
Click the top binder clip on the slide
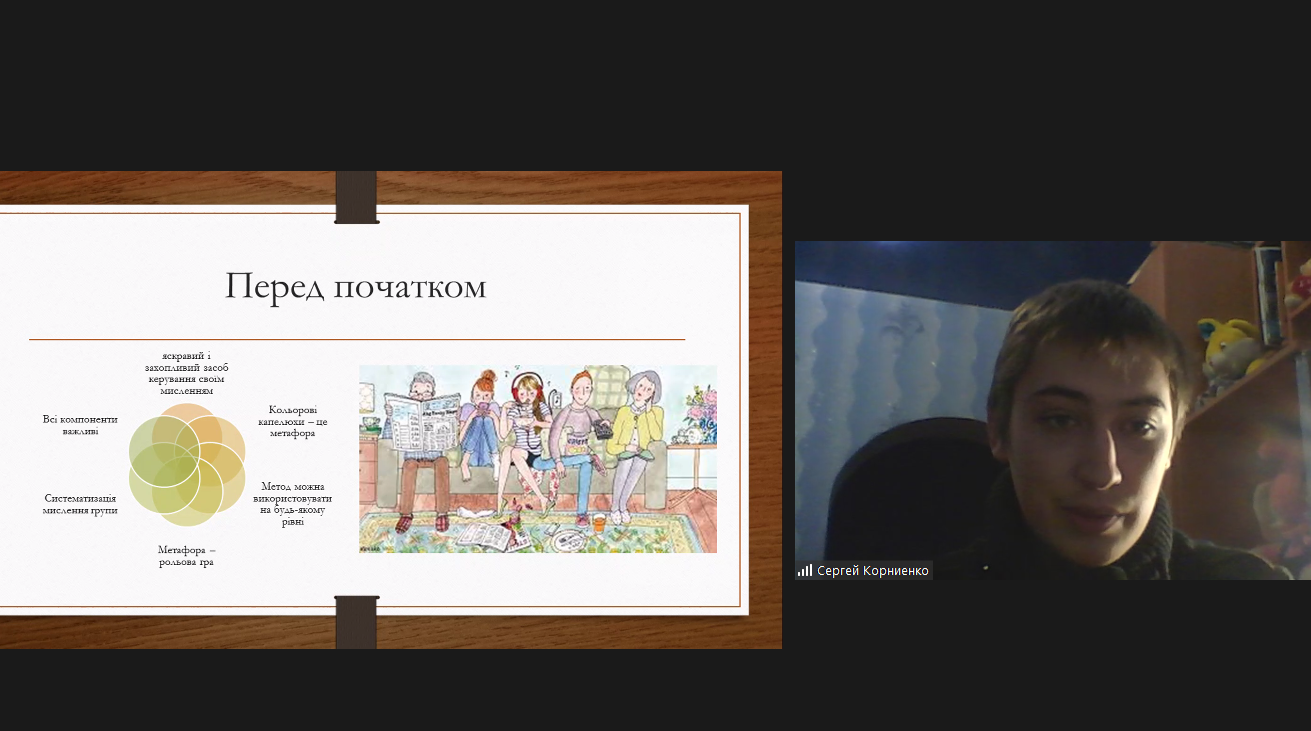[x=356, y=197]
